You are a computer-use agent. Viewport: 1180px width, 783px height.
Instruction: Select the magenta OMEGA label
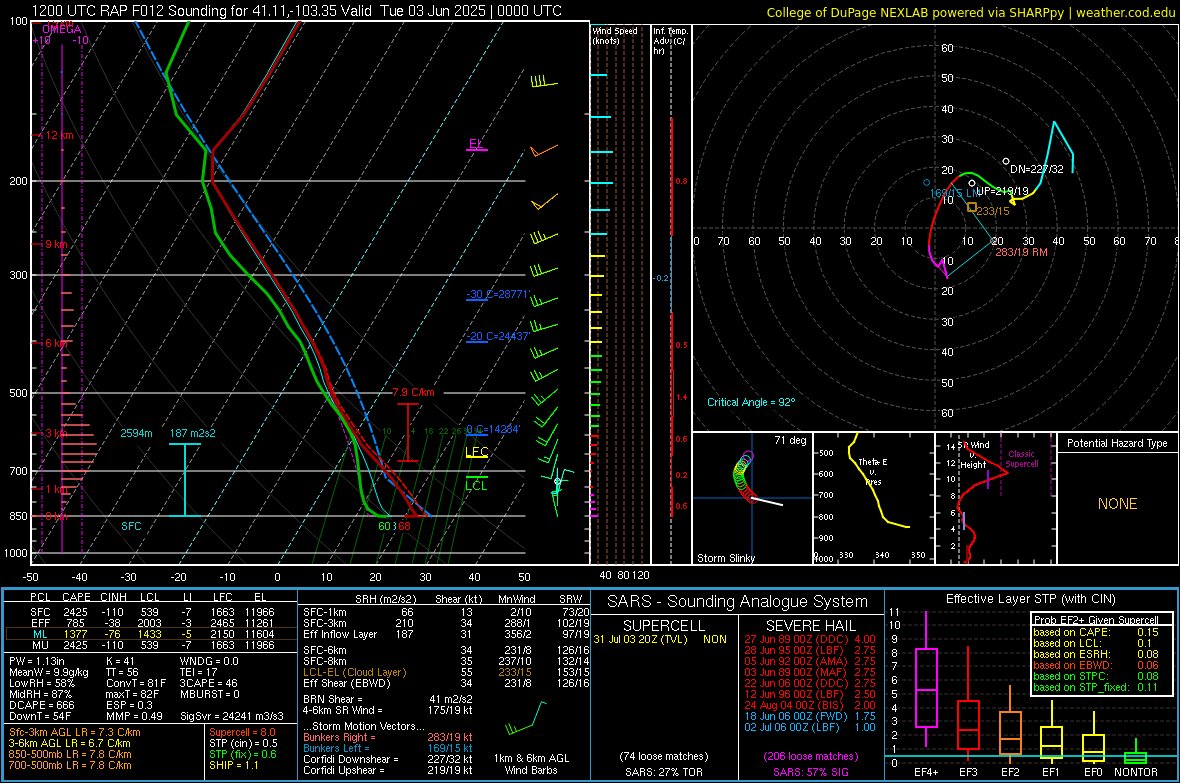point(62,29)
